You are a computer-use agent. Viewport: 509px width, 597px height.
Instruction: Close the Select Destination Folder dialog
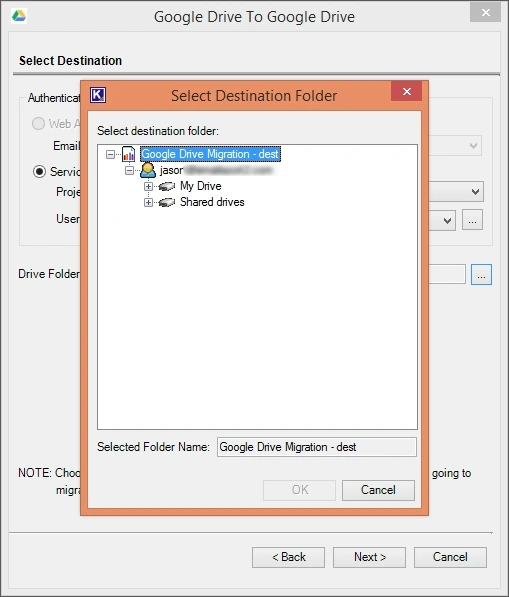click(x=407, y=91)
